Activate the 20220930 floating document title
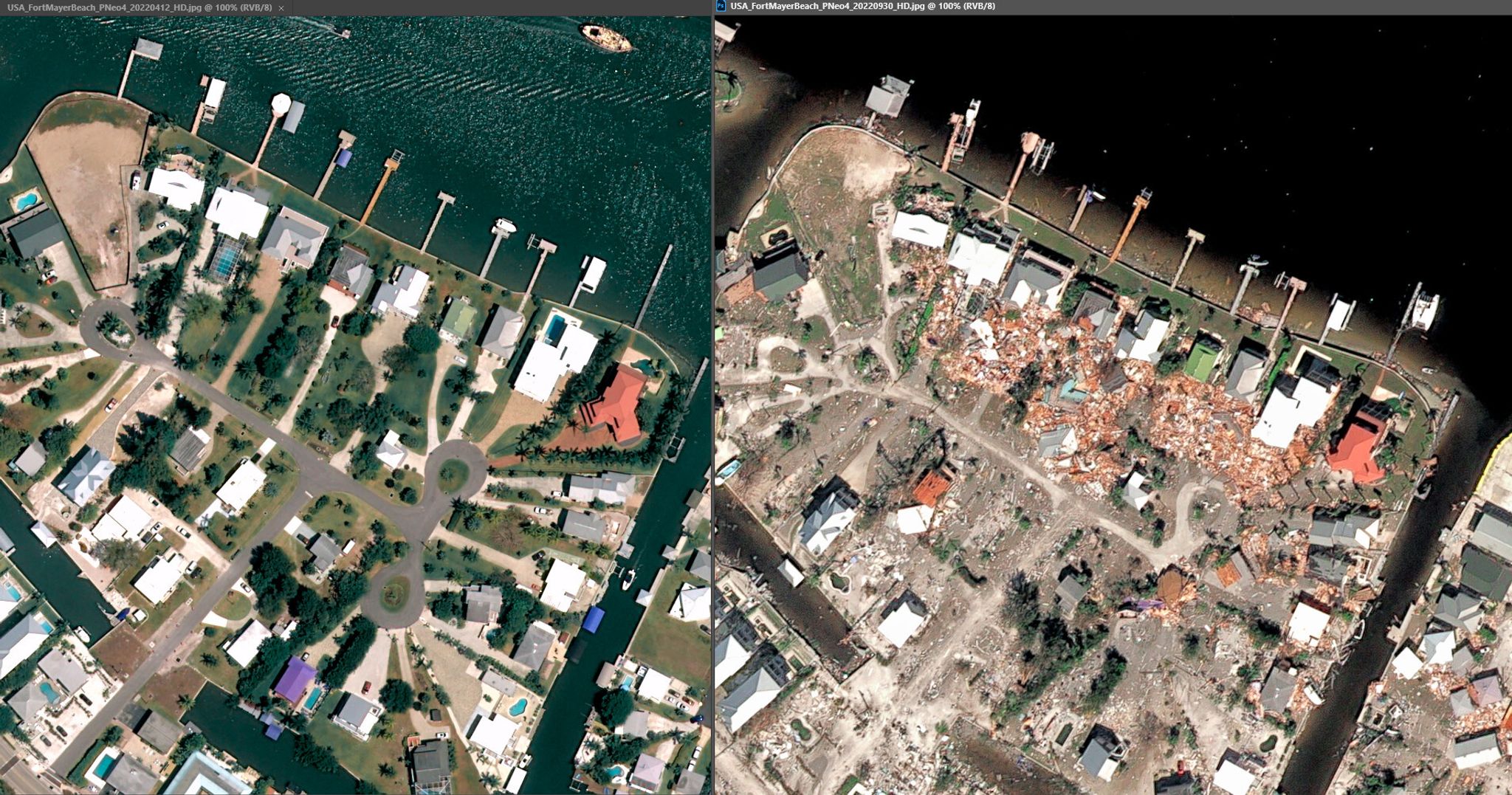1512x795 pixels. click(x=862, y=6)
